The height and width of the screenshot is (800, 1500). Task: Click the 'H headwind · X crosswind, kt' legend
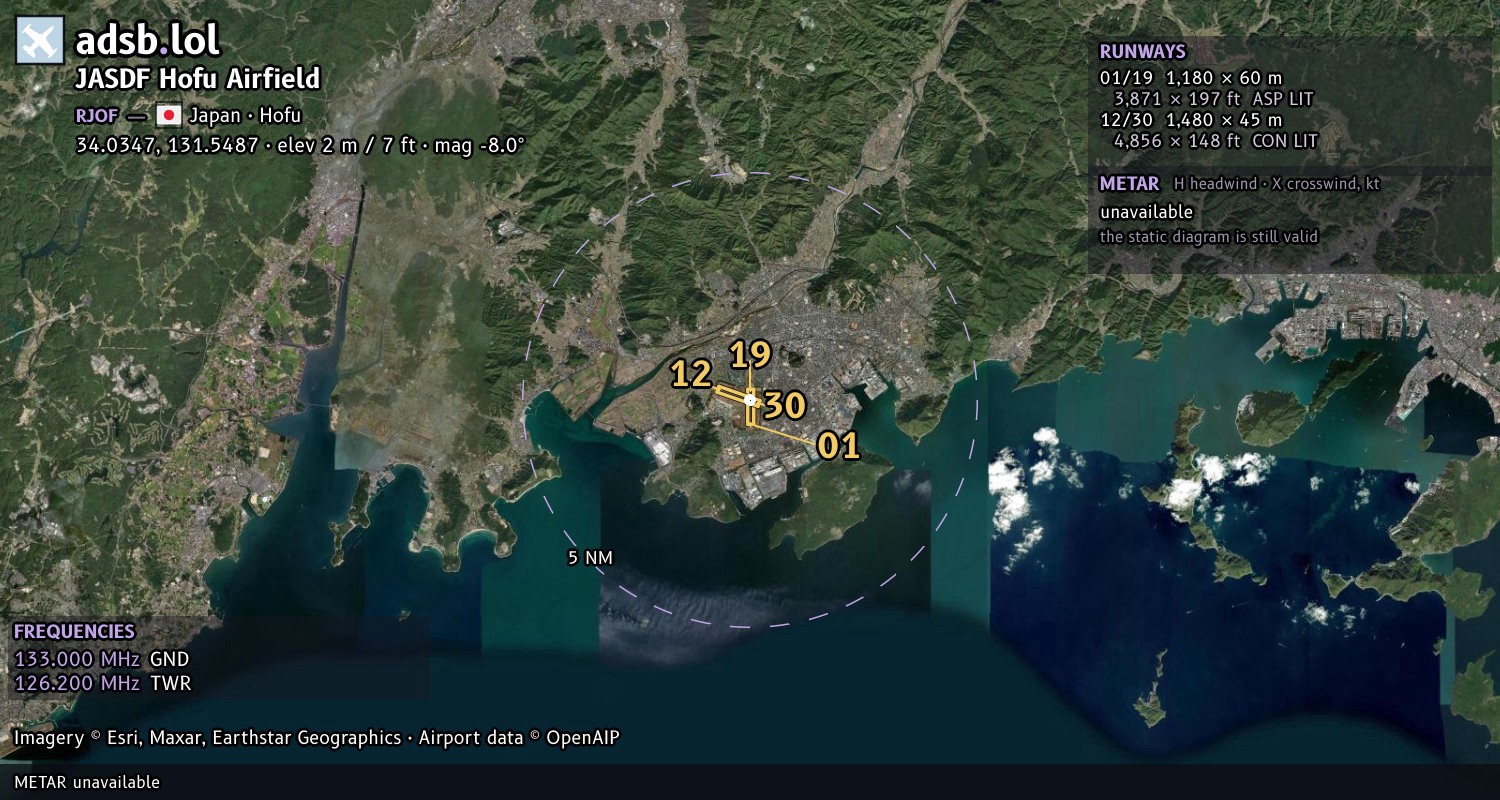1277,184
